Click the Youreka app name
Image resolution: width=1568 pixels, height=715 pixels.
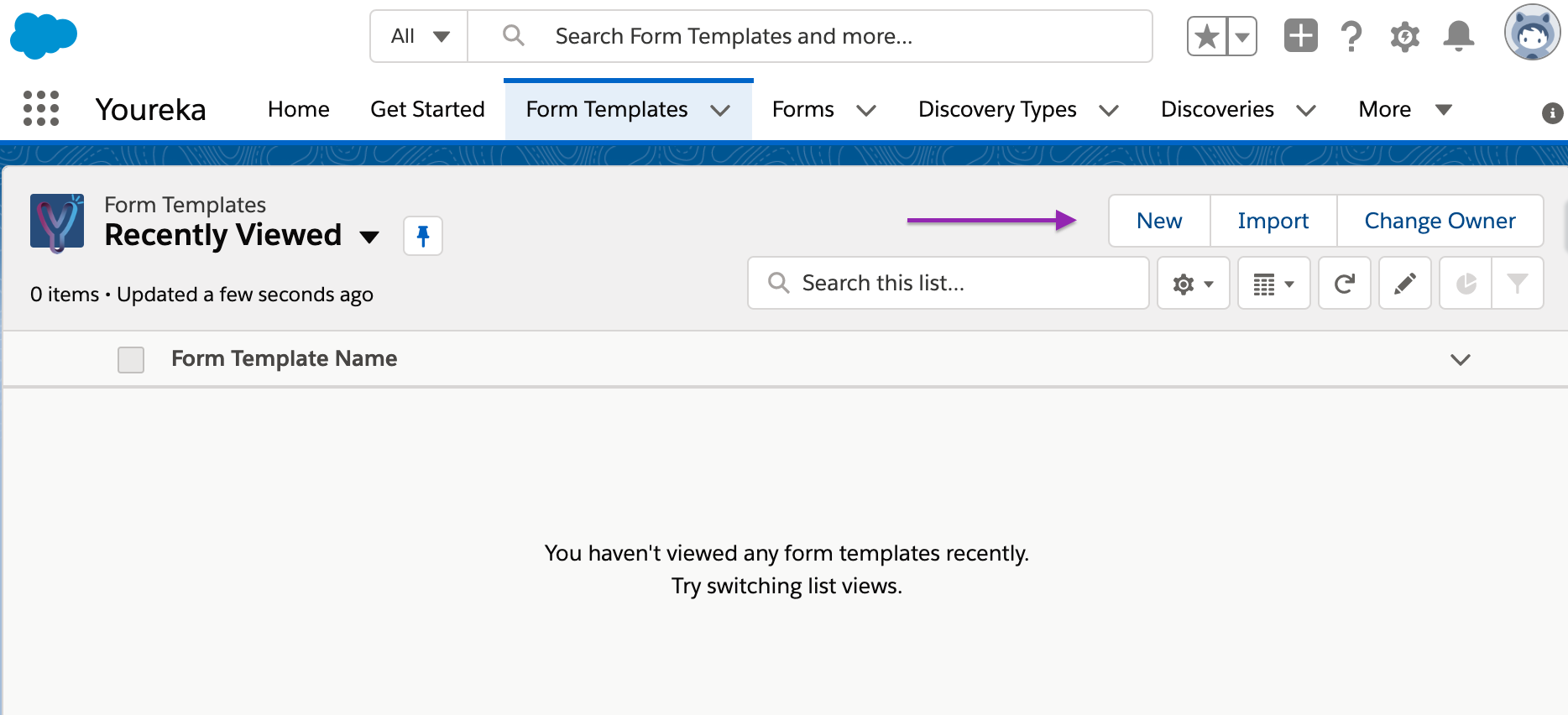click(150, 109)
